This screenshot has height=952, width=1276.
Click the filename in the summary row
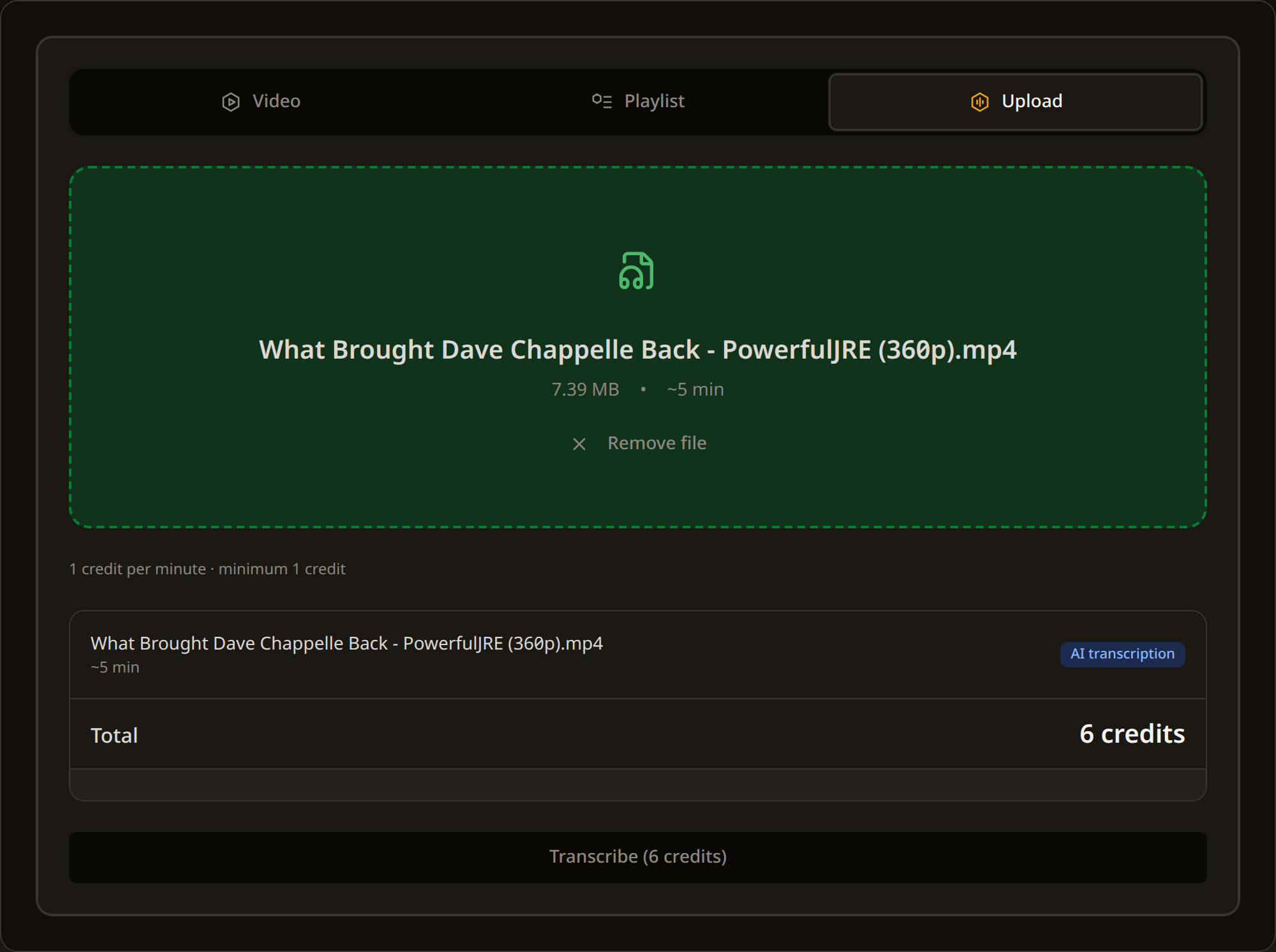click(346, 643)
